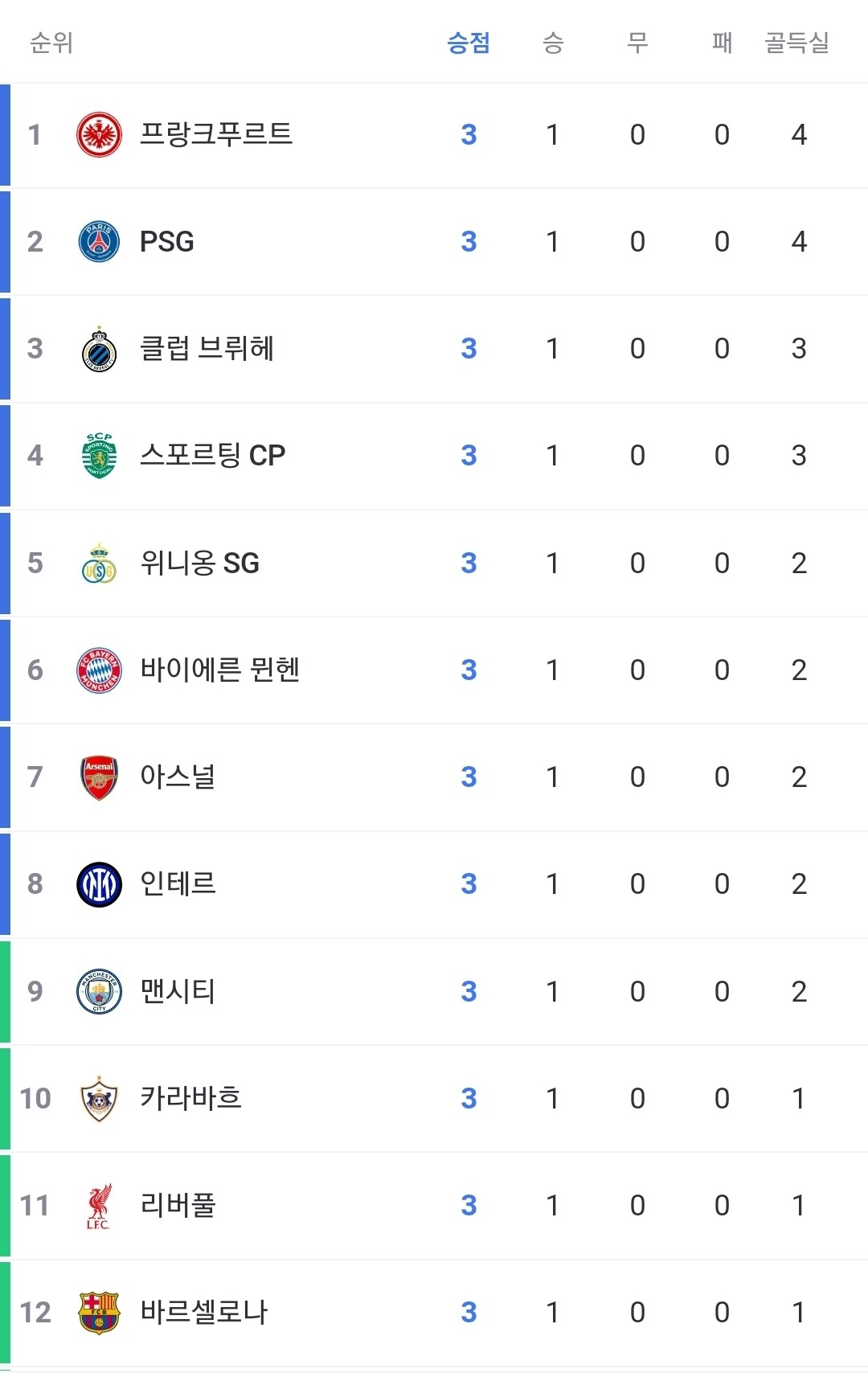Open the 프랑크푸르트 team name link

click(x=215, y=133)
